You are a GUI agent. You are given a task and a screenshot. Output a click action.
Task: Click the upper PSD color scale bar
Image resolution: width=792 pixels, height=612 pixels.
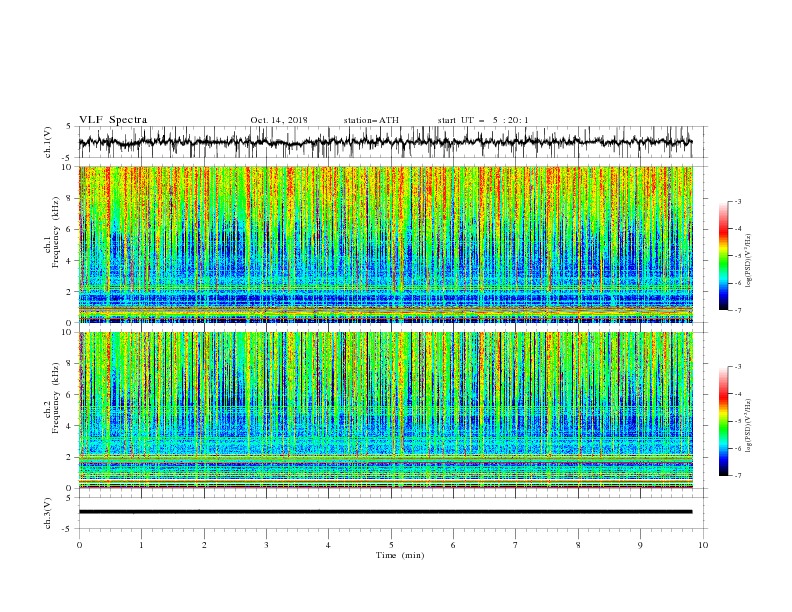(723, 256)
